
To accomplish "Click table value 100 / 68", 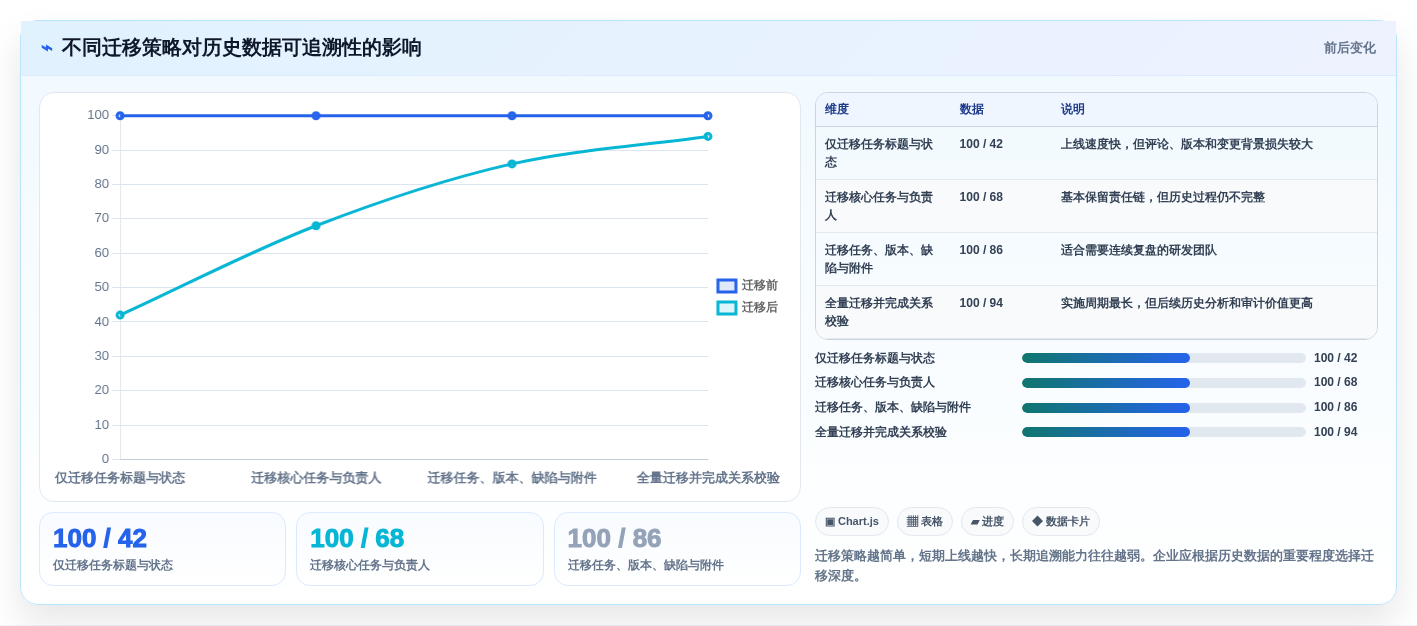I will tap(981, 197).
